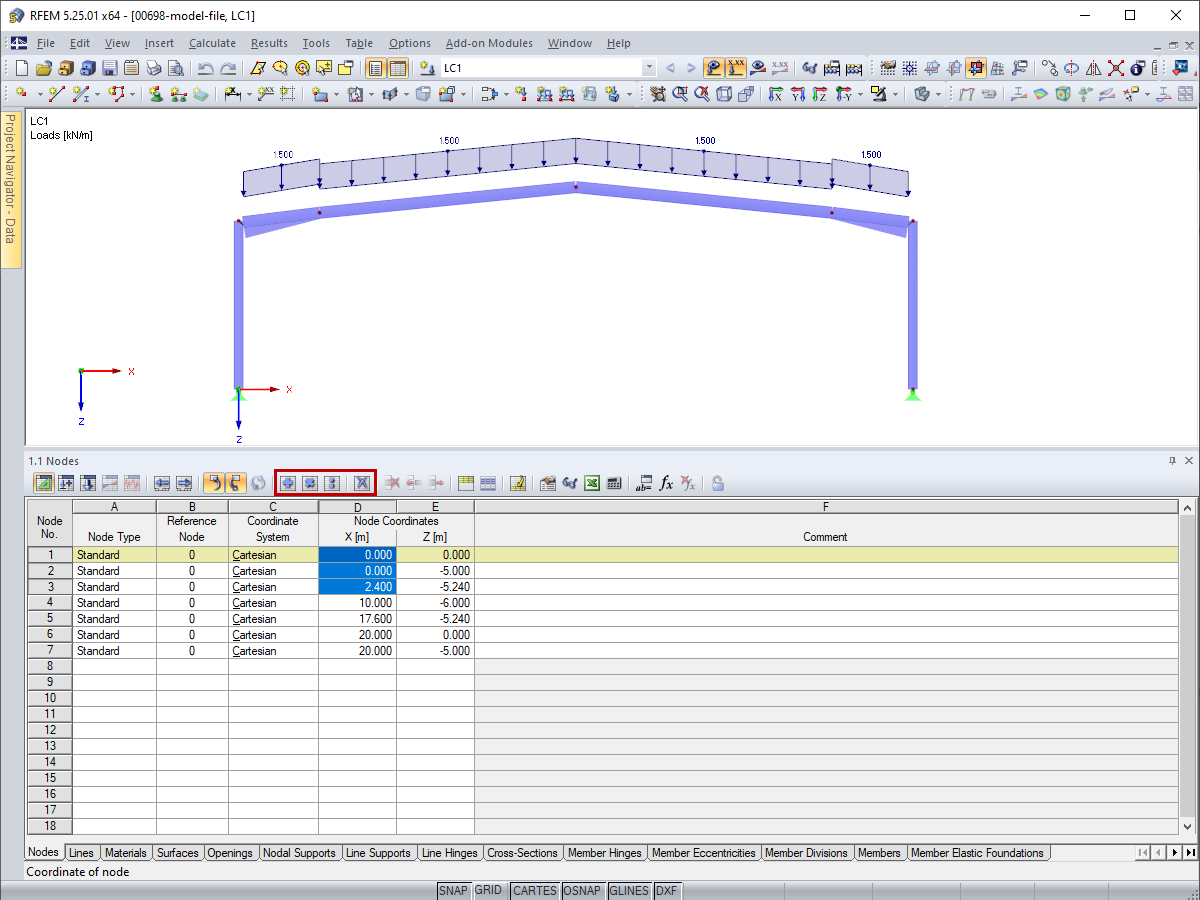Toggle the GRID status bar button

coord(489,890)
